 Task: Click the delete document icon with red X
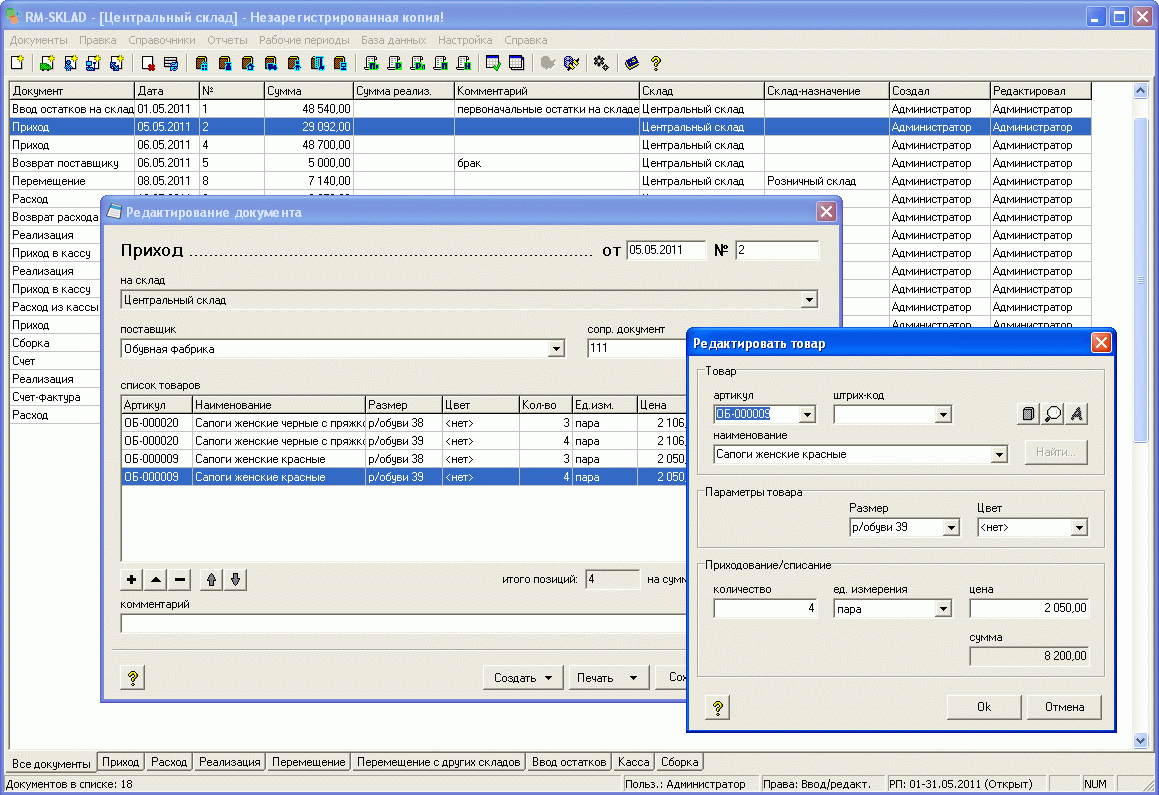pyautogui.click(x=148, y=63)
